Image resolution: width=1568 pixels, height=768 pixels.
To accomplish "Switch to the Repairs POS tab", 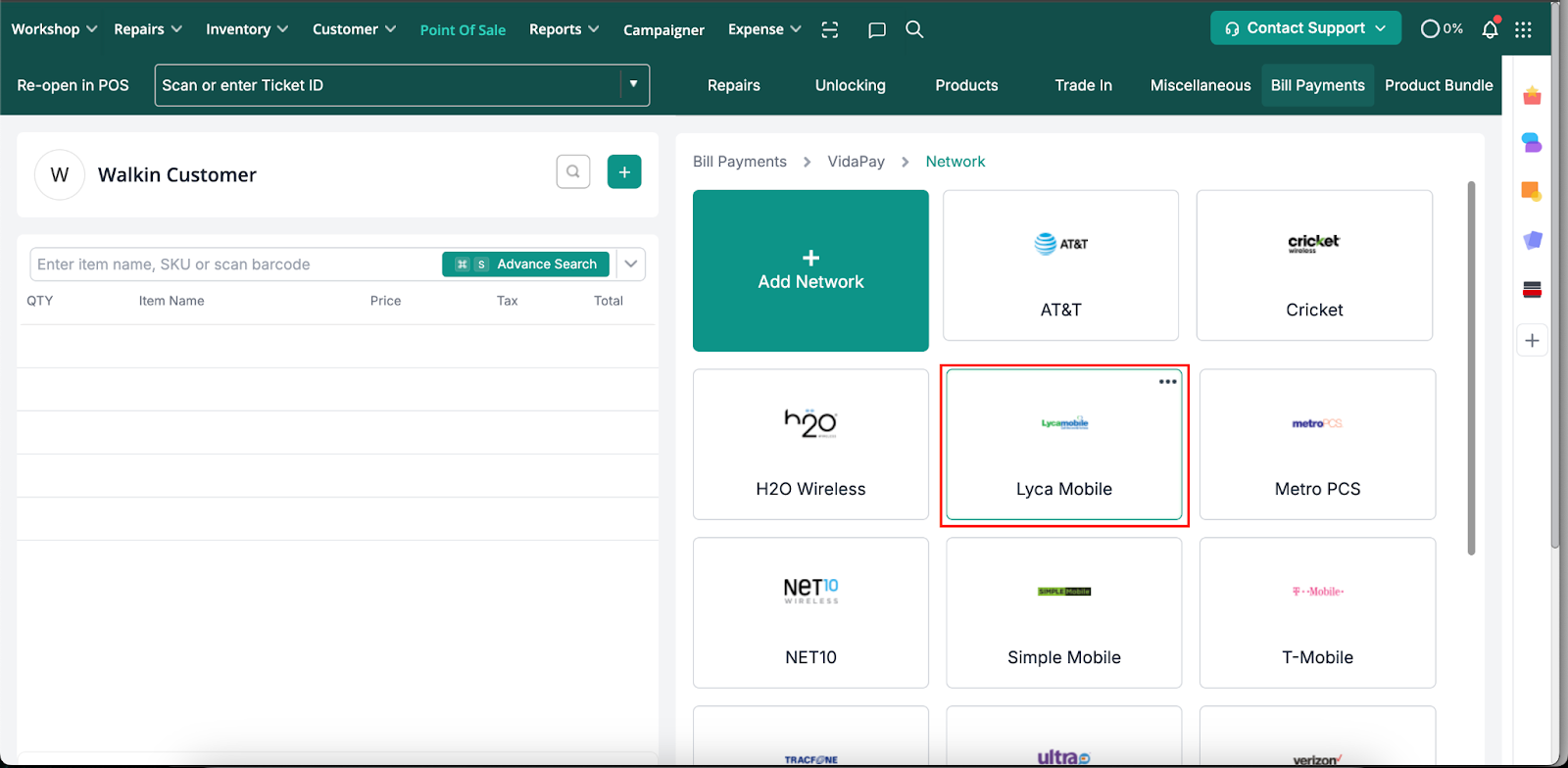I will pyautogui.click(x=734, y=85).
